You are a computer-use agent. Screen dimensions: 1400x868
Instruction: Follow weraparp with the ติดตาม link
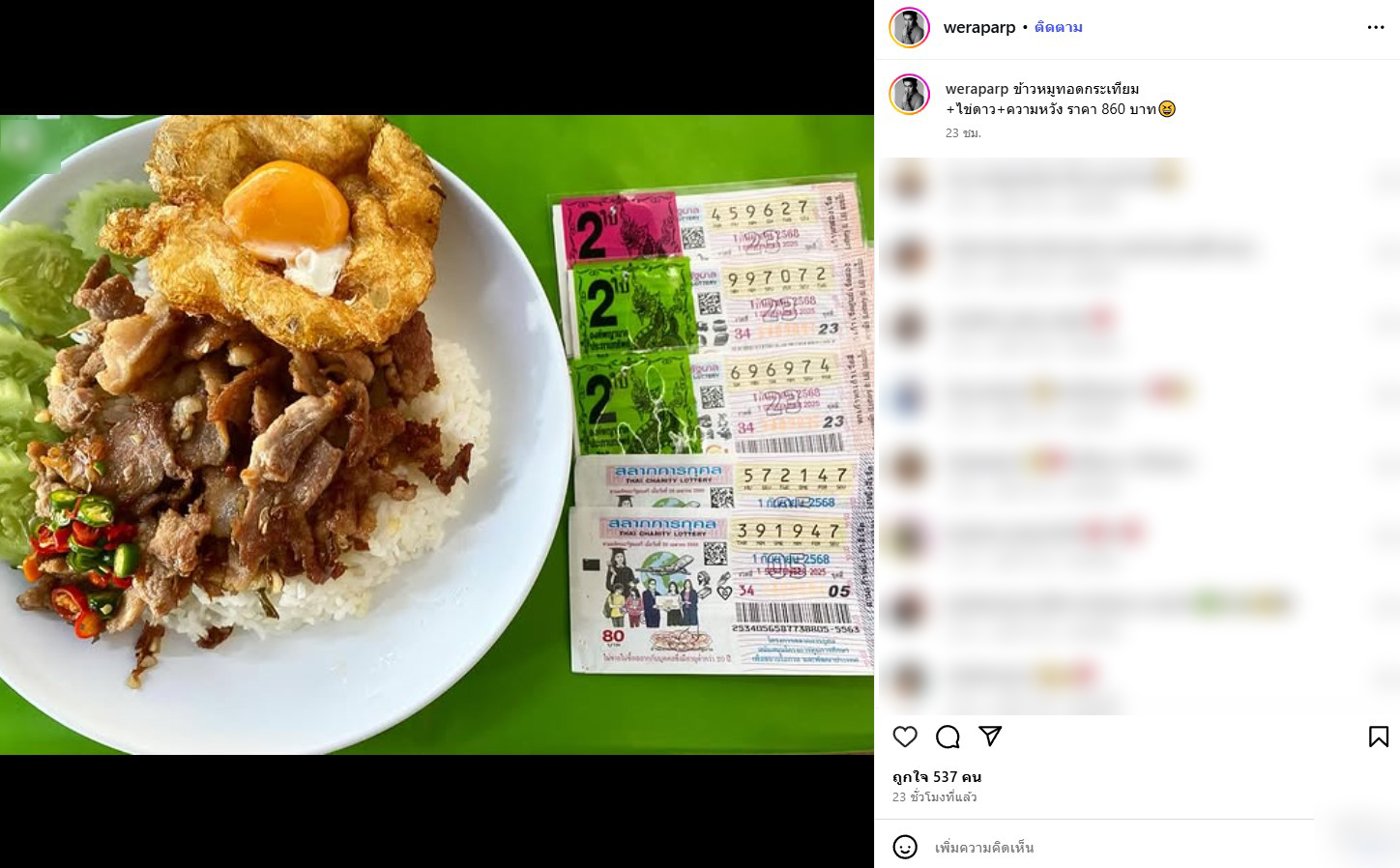point(1059,27)
